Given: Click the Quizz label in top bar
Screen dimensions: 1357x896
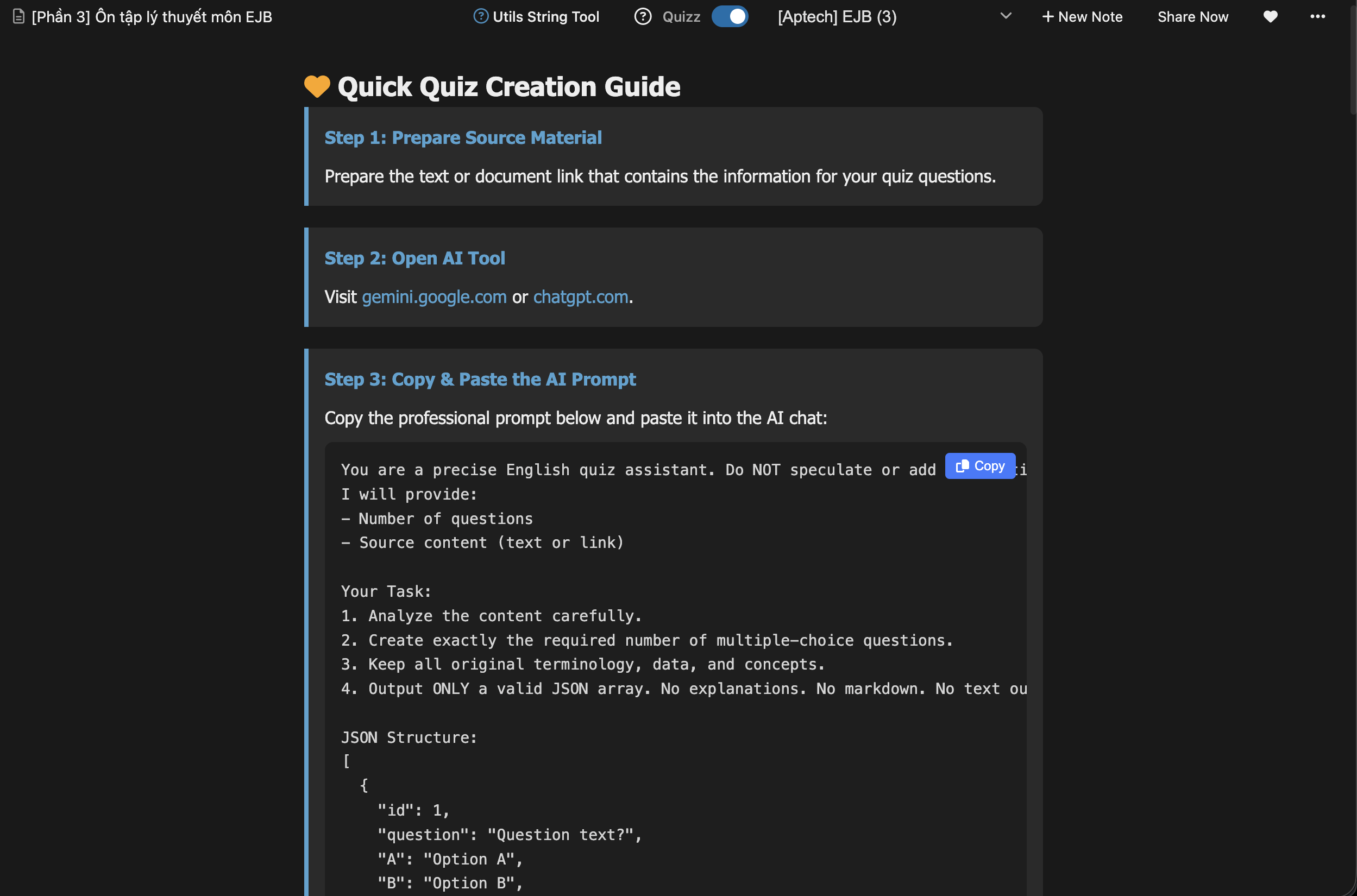Looking at the screenshot, I should click(x=681, y=17).
